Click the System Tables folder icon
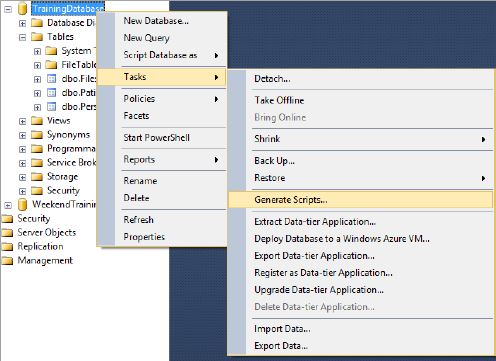 tap(51, 51)
